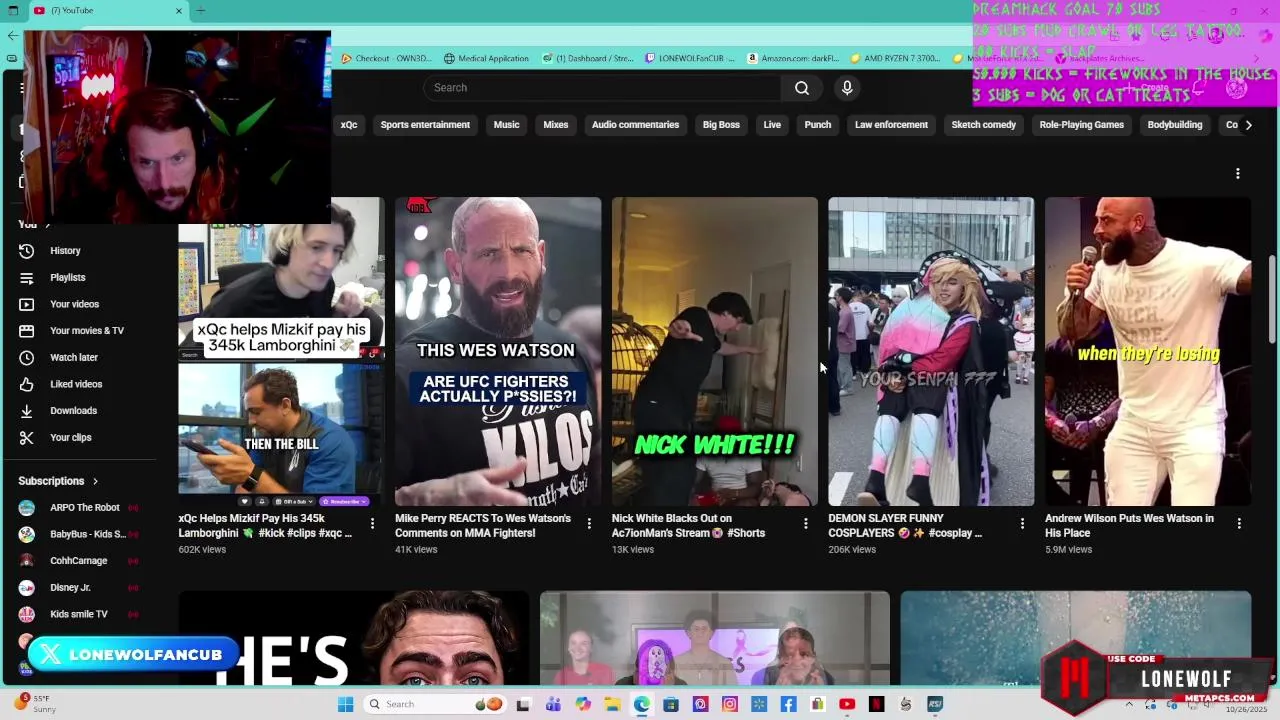
Task: Open the CohhCarnage subscription channel
Action: (78, 561)
